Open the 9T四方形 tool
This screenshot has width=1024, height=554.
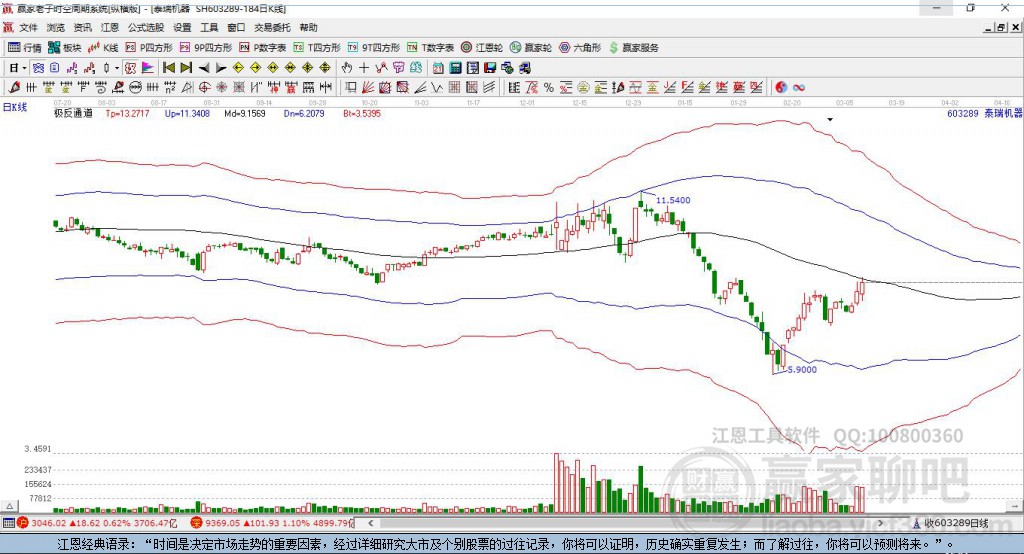pos(374,48)
